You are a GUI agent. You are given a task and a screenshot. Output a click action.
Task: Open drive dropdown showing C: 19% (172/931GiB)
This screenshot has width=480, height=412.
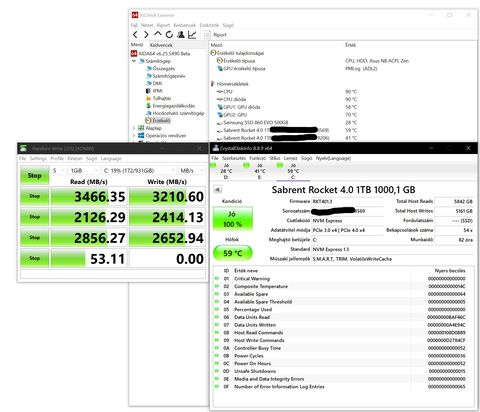(x=139, y=170)
